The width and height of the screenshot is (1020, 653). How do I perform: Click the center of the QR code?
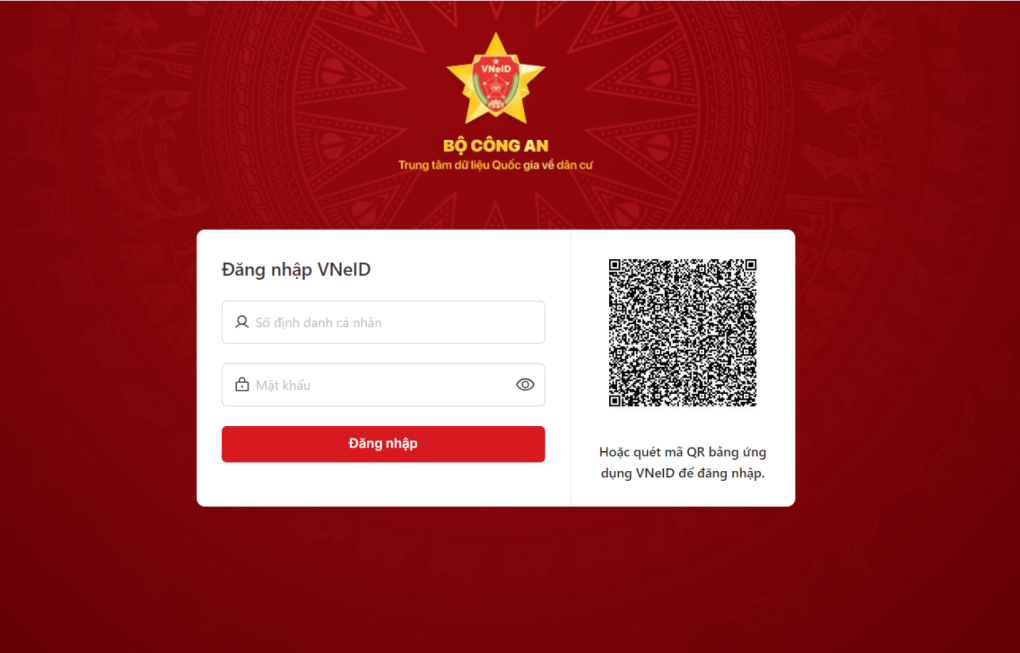coord(682,333)
